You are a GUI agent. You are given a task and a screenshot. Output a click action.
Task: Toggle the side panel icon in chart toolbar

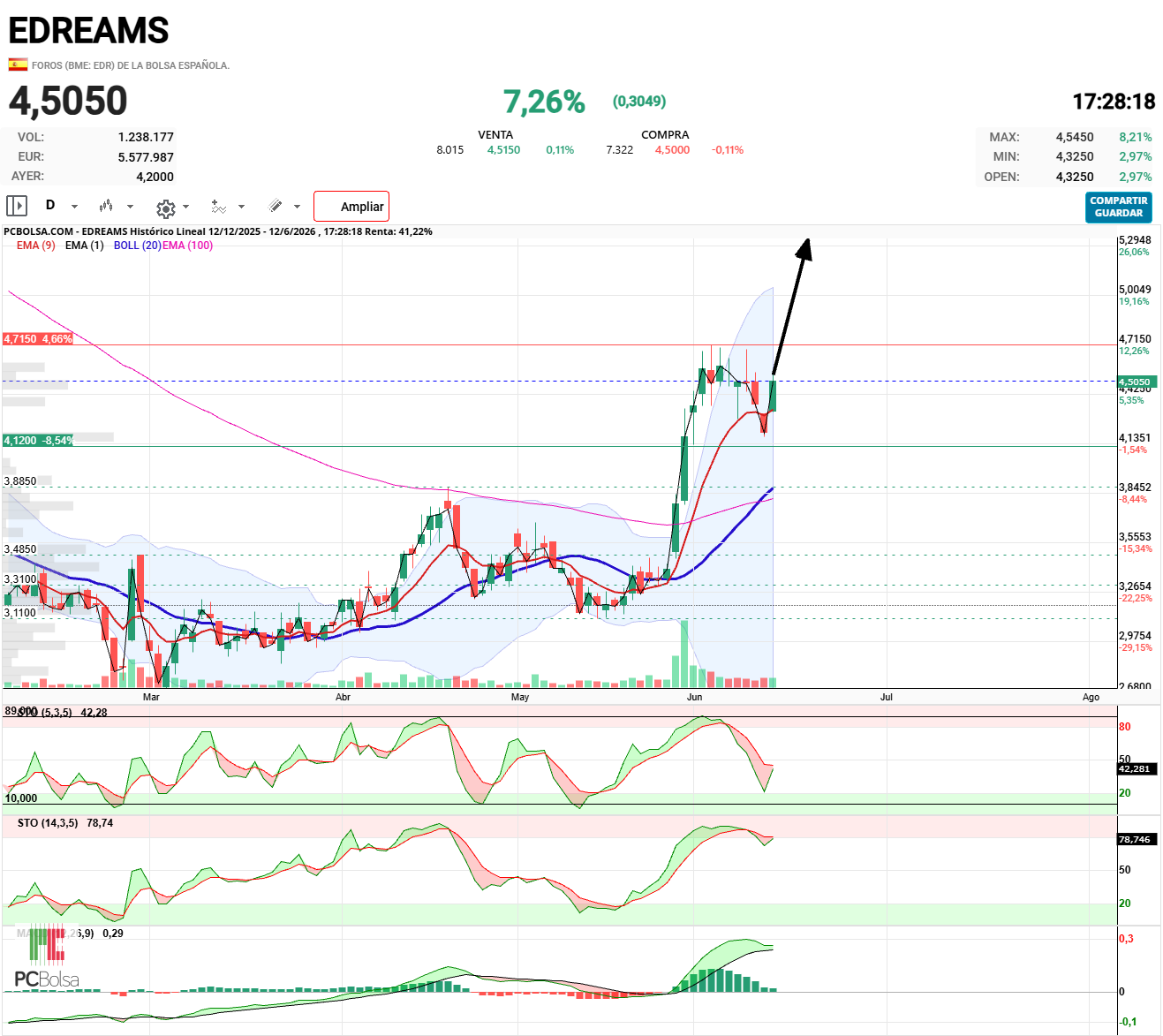[x=17, y=206]
